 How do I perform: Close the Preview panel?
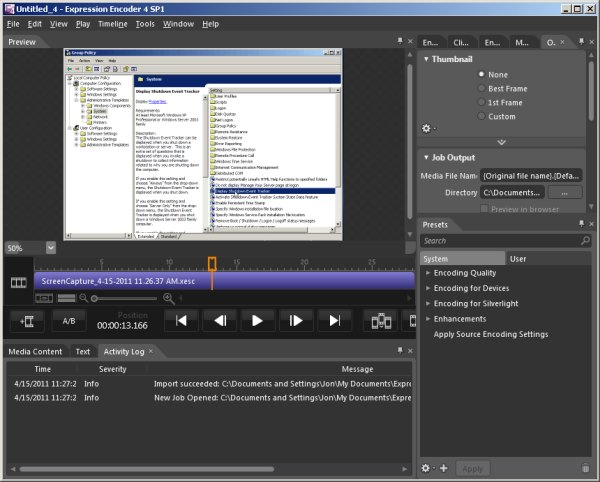tap(410, 41)
